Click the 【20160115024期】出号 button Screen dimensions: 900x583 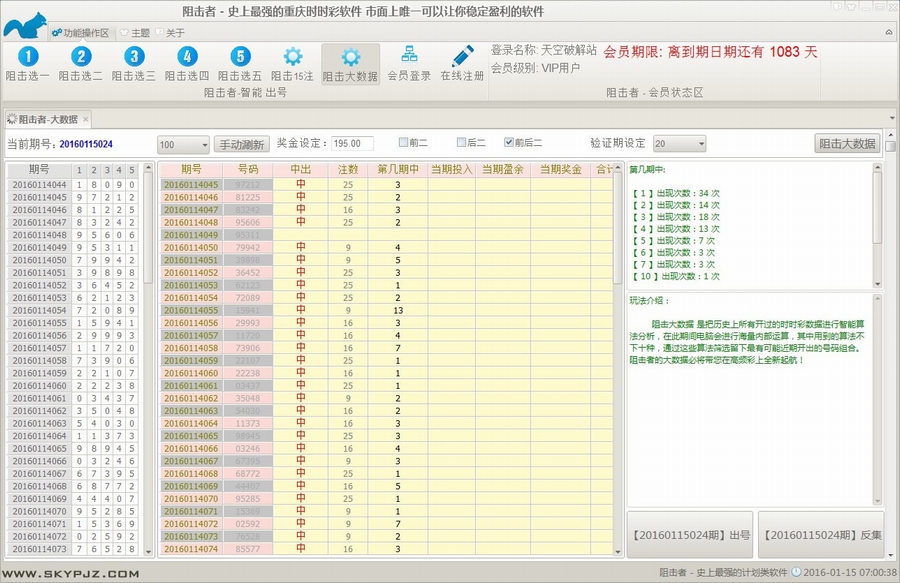690,535
